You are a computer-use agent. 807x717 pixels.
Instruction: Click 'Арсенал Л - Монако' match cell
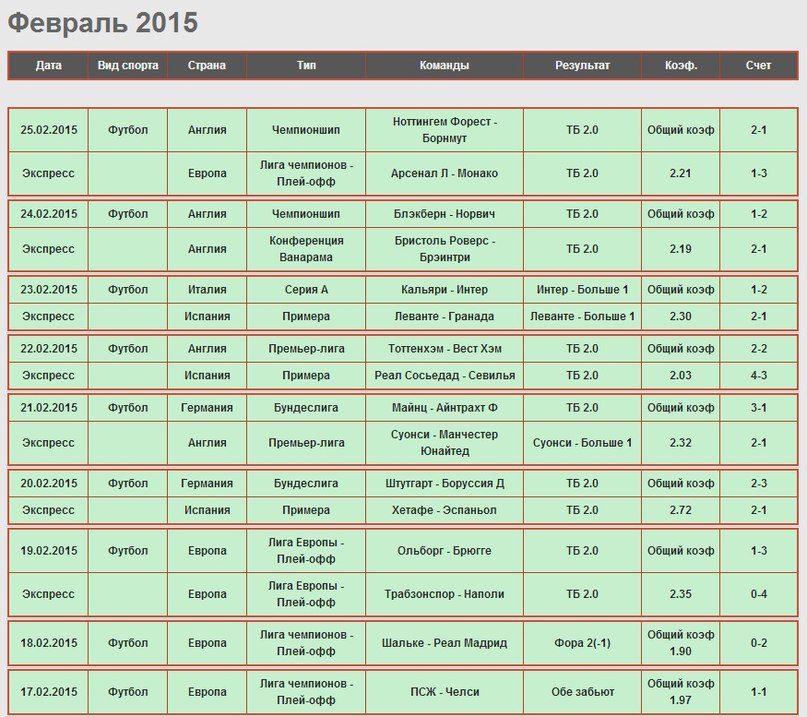click(x=444, y=173)
